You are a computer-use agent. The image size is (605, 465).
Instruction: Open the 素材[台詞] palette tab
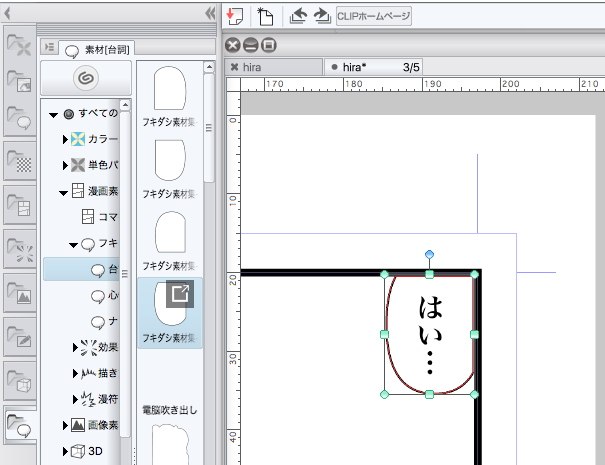[91, 47]
